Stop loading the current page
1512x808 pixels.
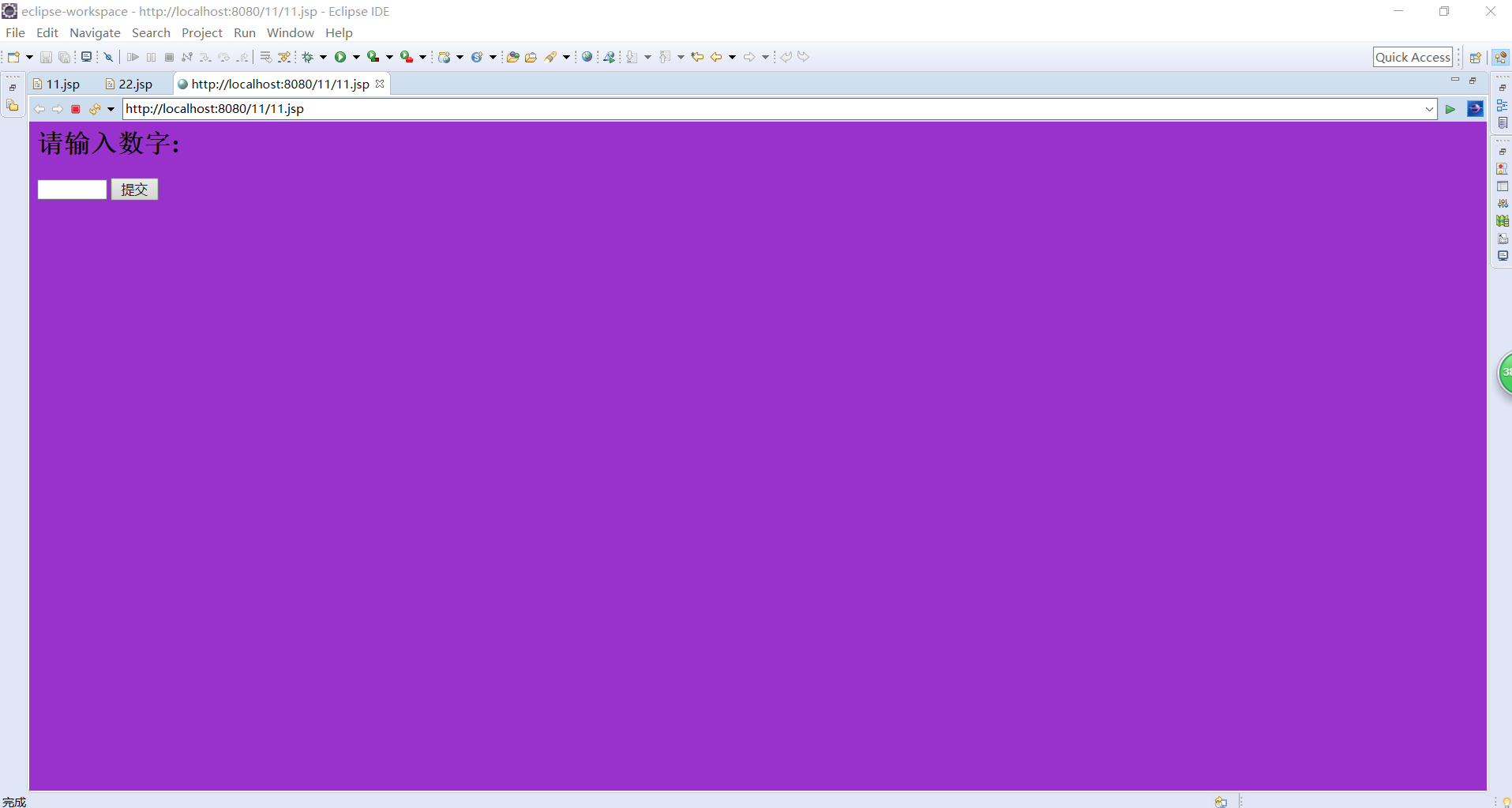click(x=75, y=109)
